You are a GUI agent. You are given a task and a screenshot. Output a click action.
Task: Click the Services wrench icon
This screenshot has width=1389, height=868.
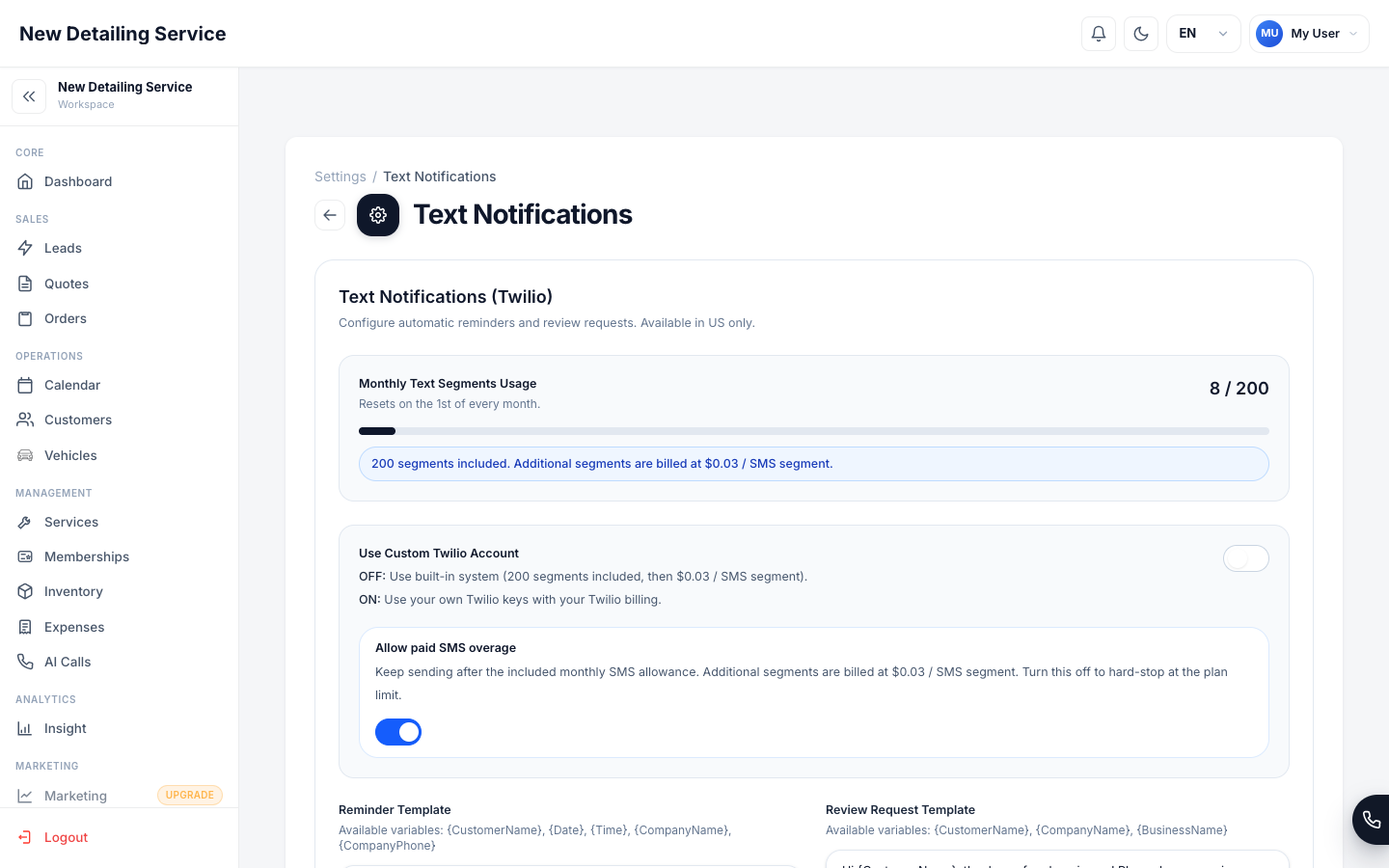25,522
